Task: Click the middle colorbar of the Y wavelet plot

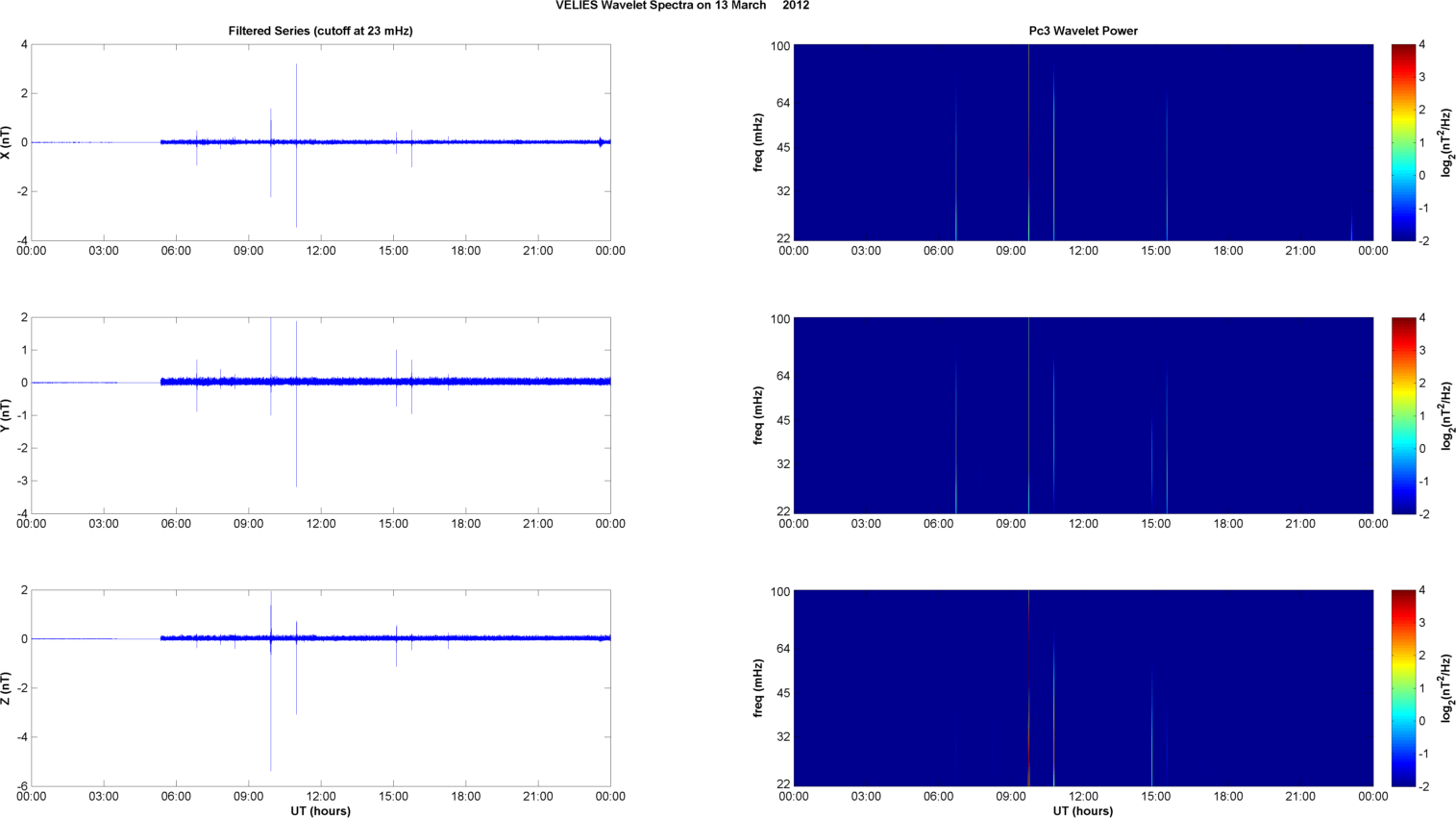Action: point(1403,415)
